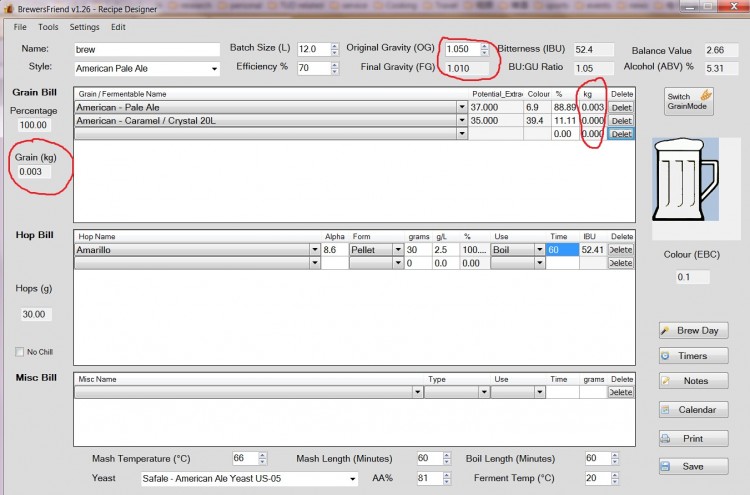Delete the Amarillo hop row

pos(621,250)
